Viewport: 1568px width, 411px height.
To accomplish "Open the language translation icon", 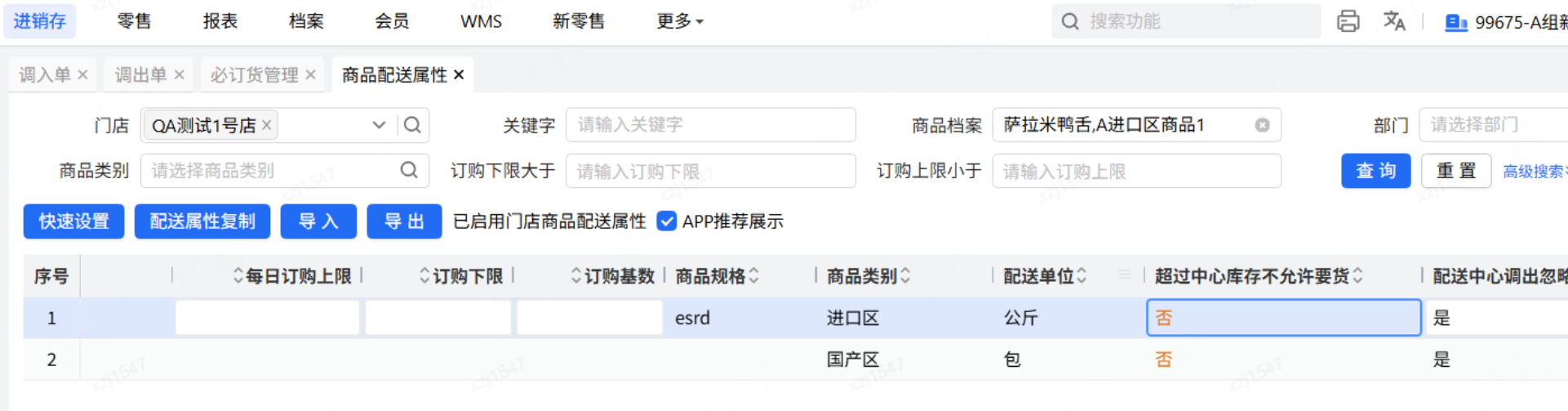I will [1394, 21].
